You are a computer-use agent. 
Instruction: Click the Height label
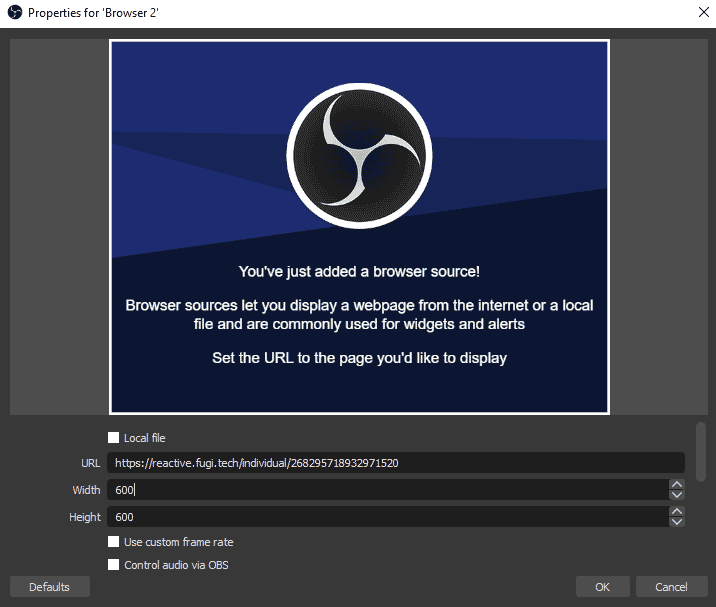[85, 517]
